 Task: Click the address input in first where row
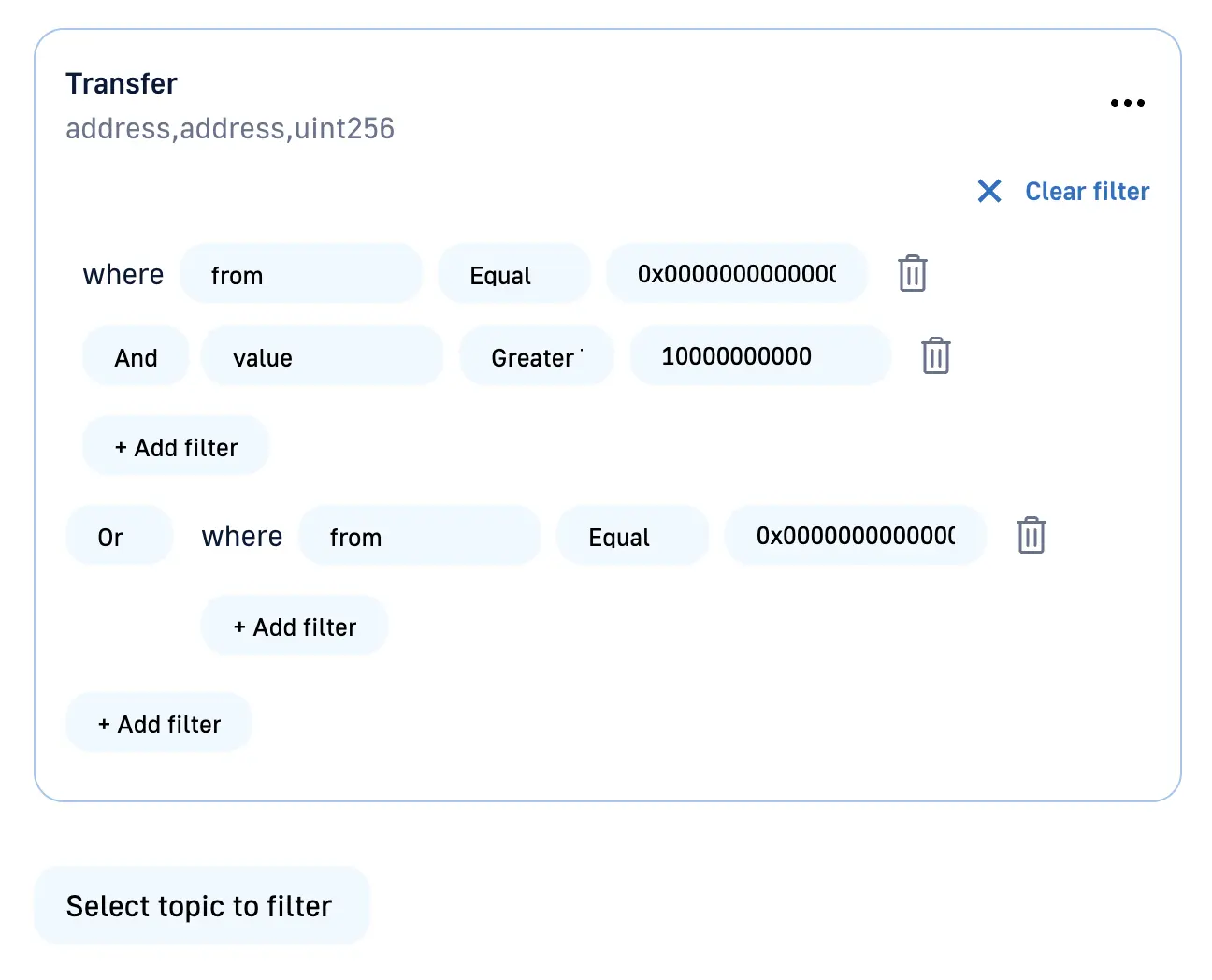tap(736, 274)
